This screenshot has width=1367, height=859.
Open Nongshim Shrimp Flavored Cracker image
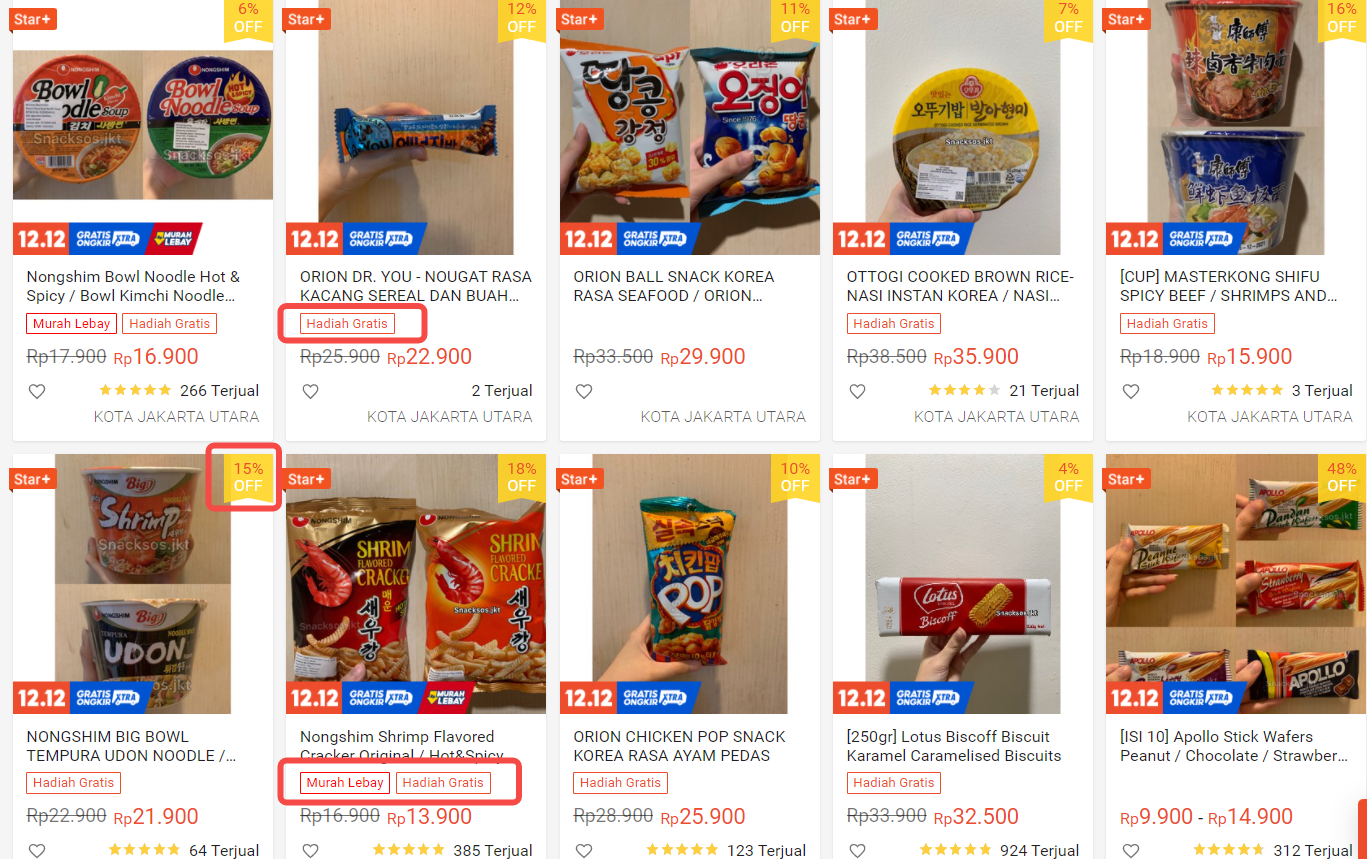[x=416, y=584]
